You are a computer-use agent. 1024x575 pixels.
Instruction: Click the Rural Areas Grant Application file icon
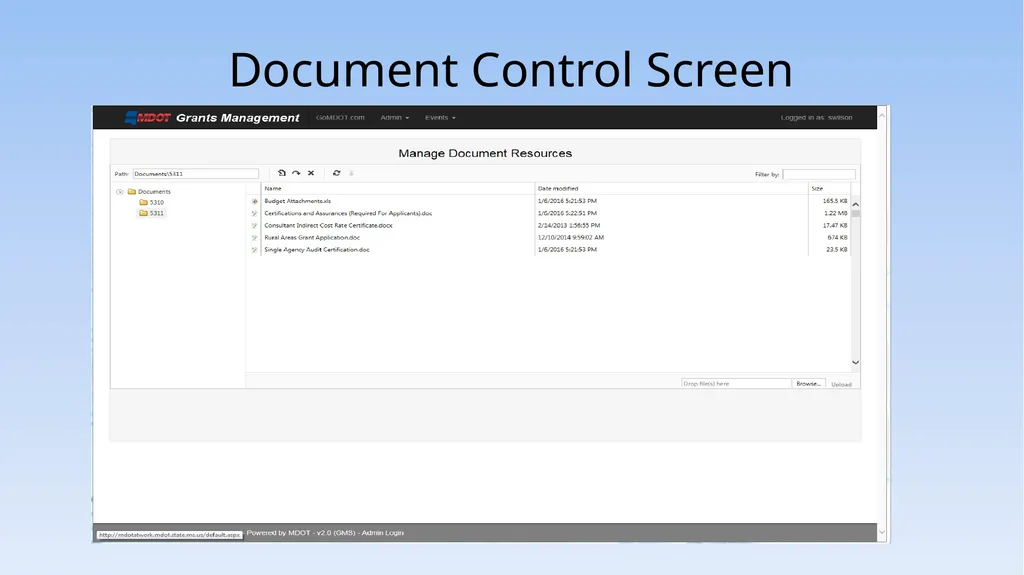tap(255, 238)
